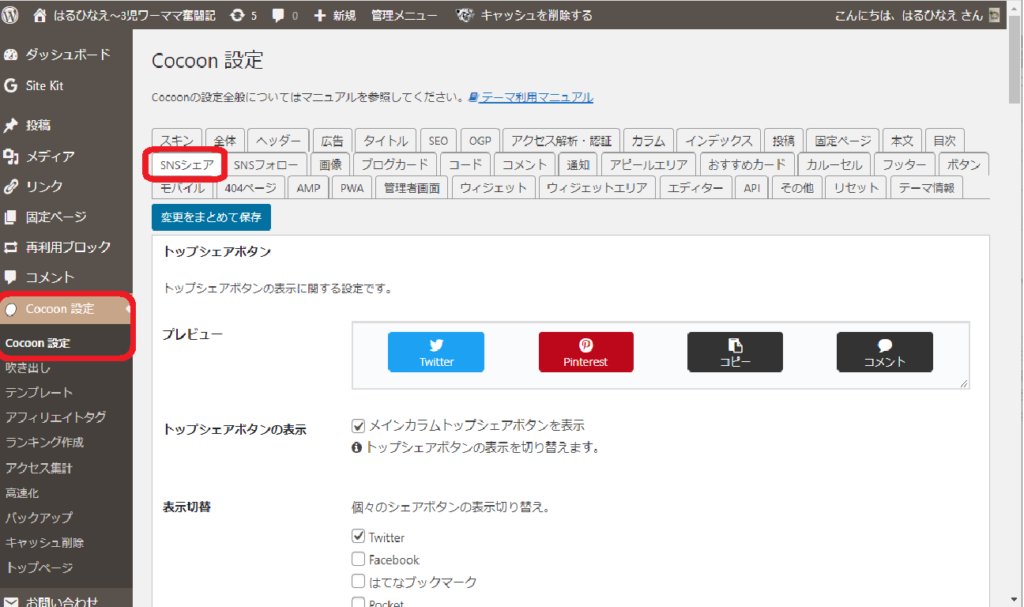Click the こんにちは、はるひなえ さん account greeting
This screenshot has height=607, width=1024.
pyautogui.click(x=908, y=15)
